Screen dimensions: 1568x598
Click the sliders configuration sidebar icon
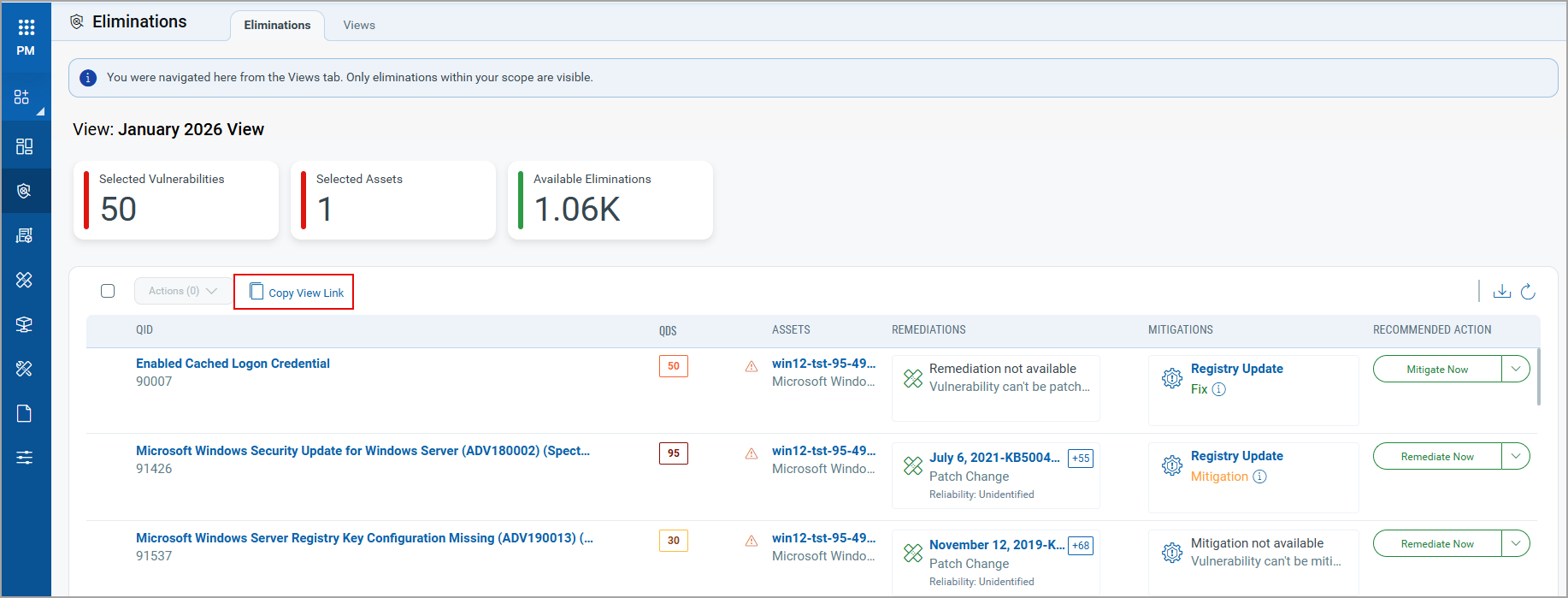pyautogui.click(x=24, y=458)
